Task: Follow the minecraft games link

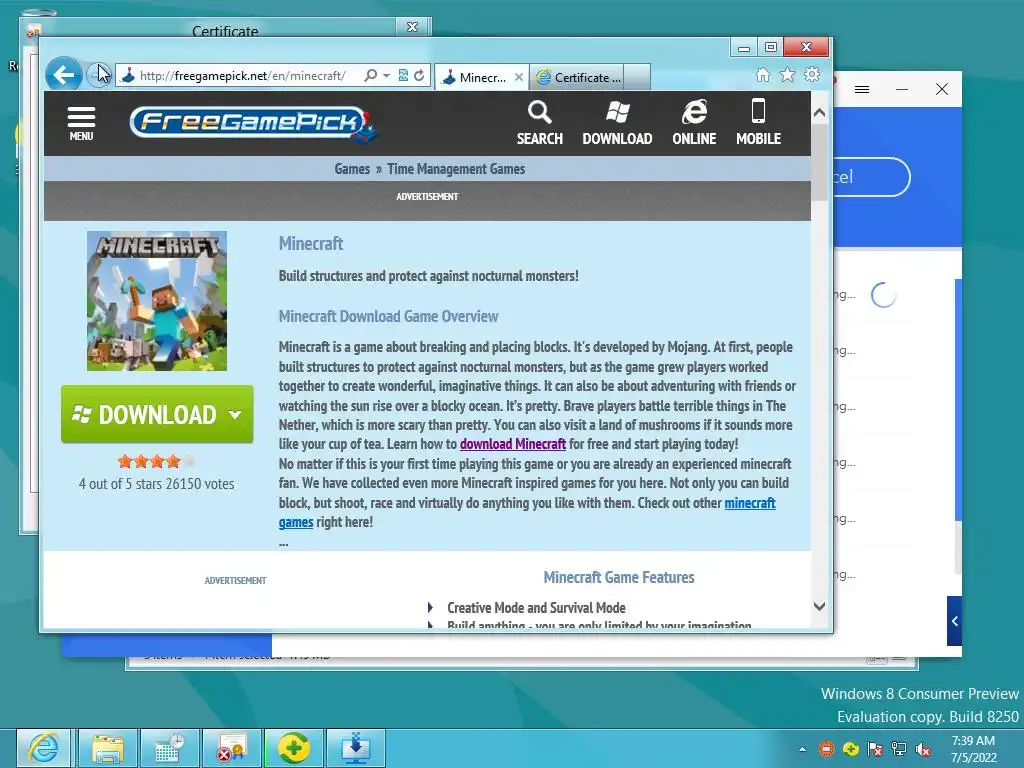Action: pyautogui.click(x=750, y=503)
